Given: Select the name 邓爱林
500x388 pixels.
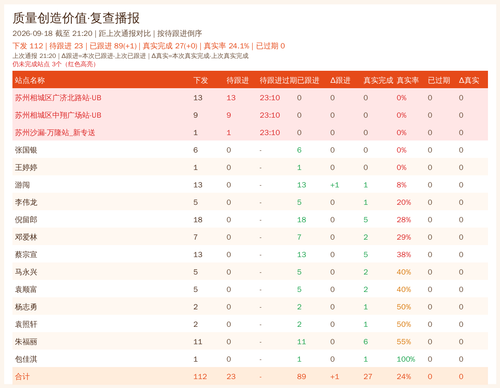Looking at the screenshot, I should coord(26,237).
